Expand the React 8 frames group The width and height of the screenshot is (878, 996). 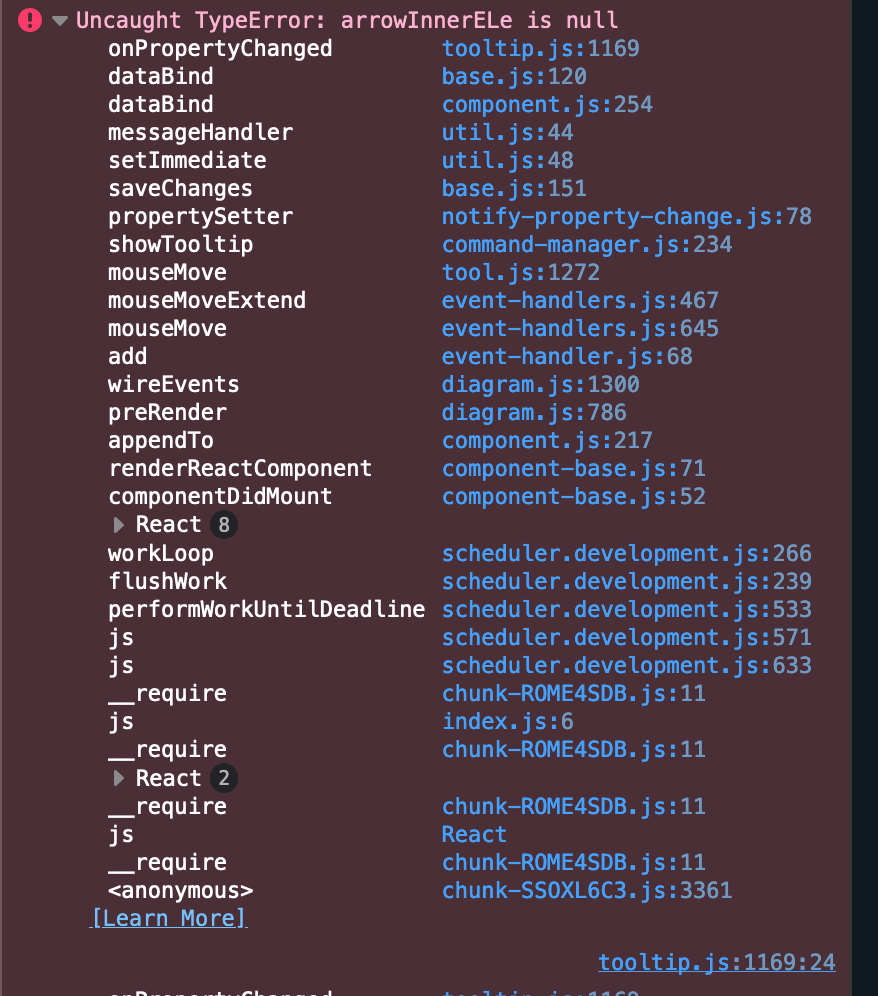119,525
